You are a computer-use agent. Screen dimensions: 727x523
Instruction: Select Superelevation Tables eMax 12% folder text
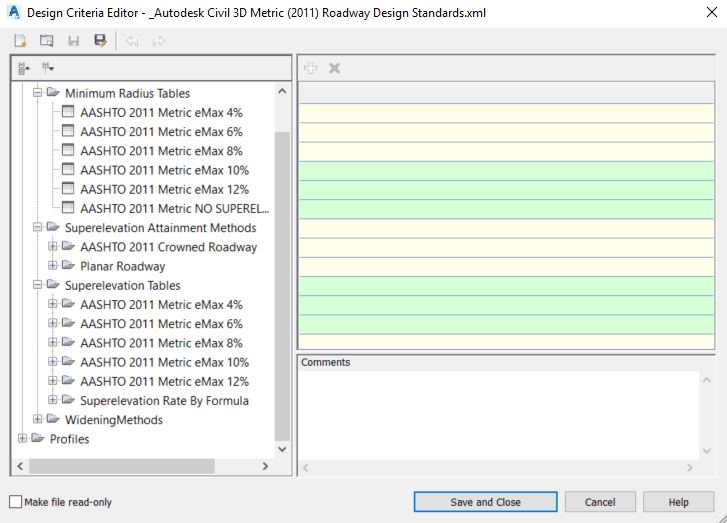pyautogui.click(x=165, y=381)
